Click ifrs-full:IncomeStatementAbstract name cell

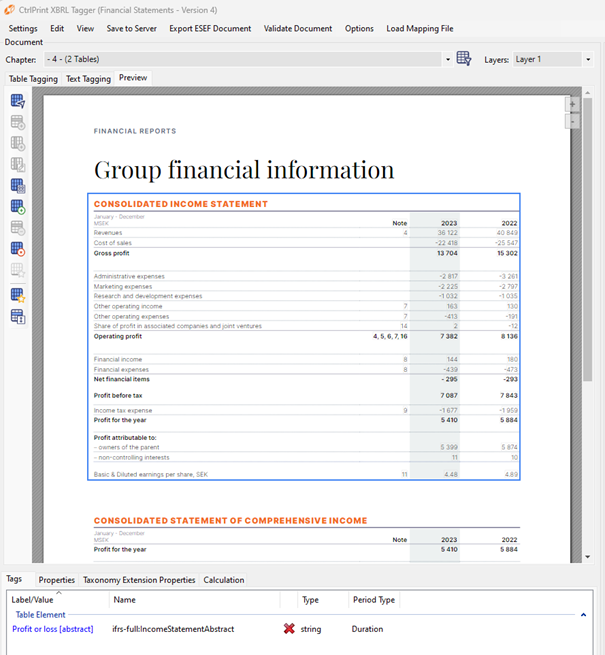tap(173, 629)
